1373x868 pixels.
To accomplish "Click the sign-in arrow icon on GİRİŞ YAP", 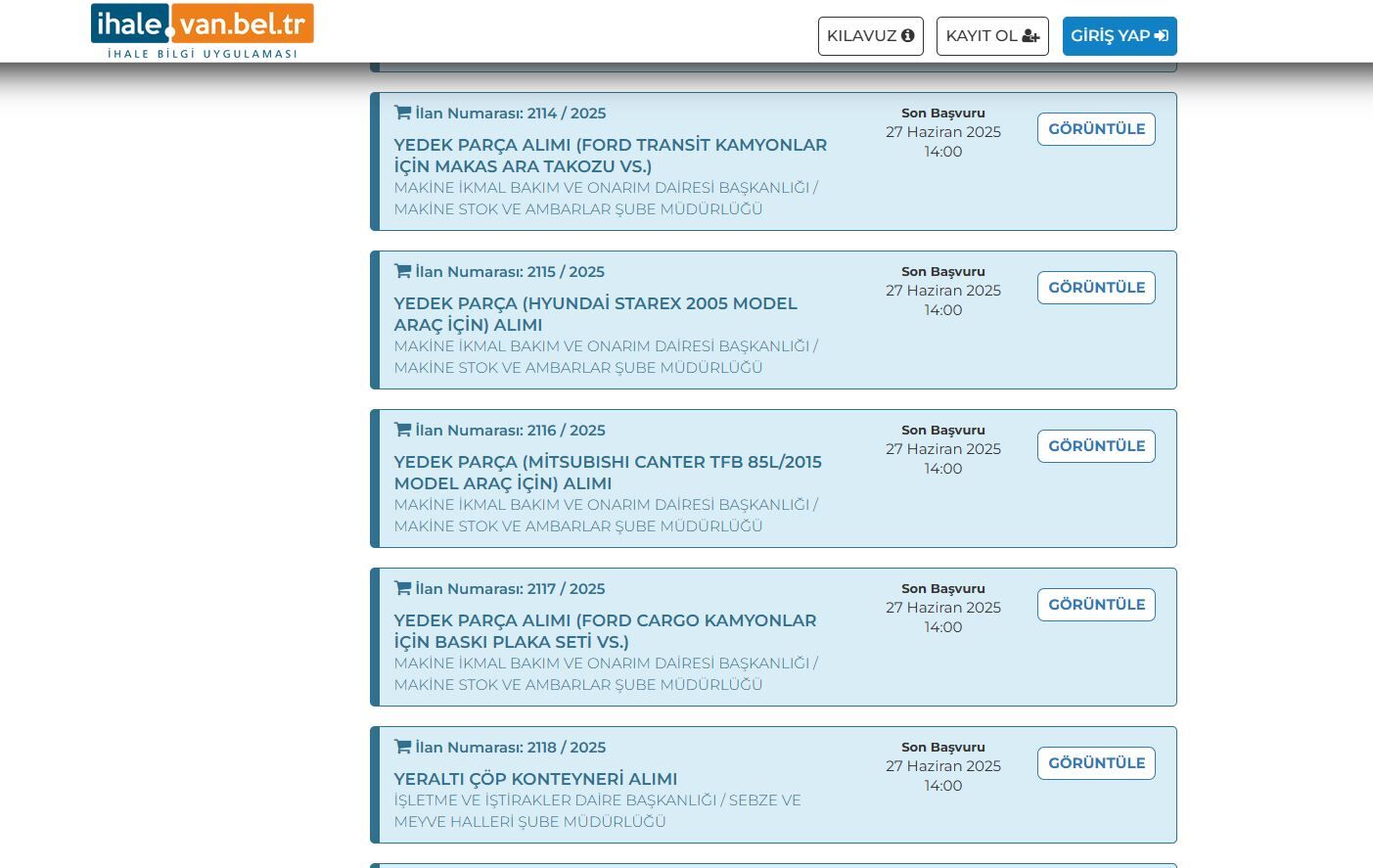I will coord(1162,36).
